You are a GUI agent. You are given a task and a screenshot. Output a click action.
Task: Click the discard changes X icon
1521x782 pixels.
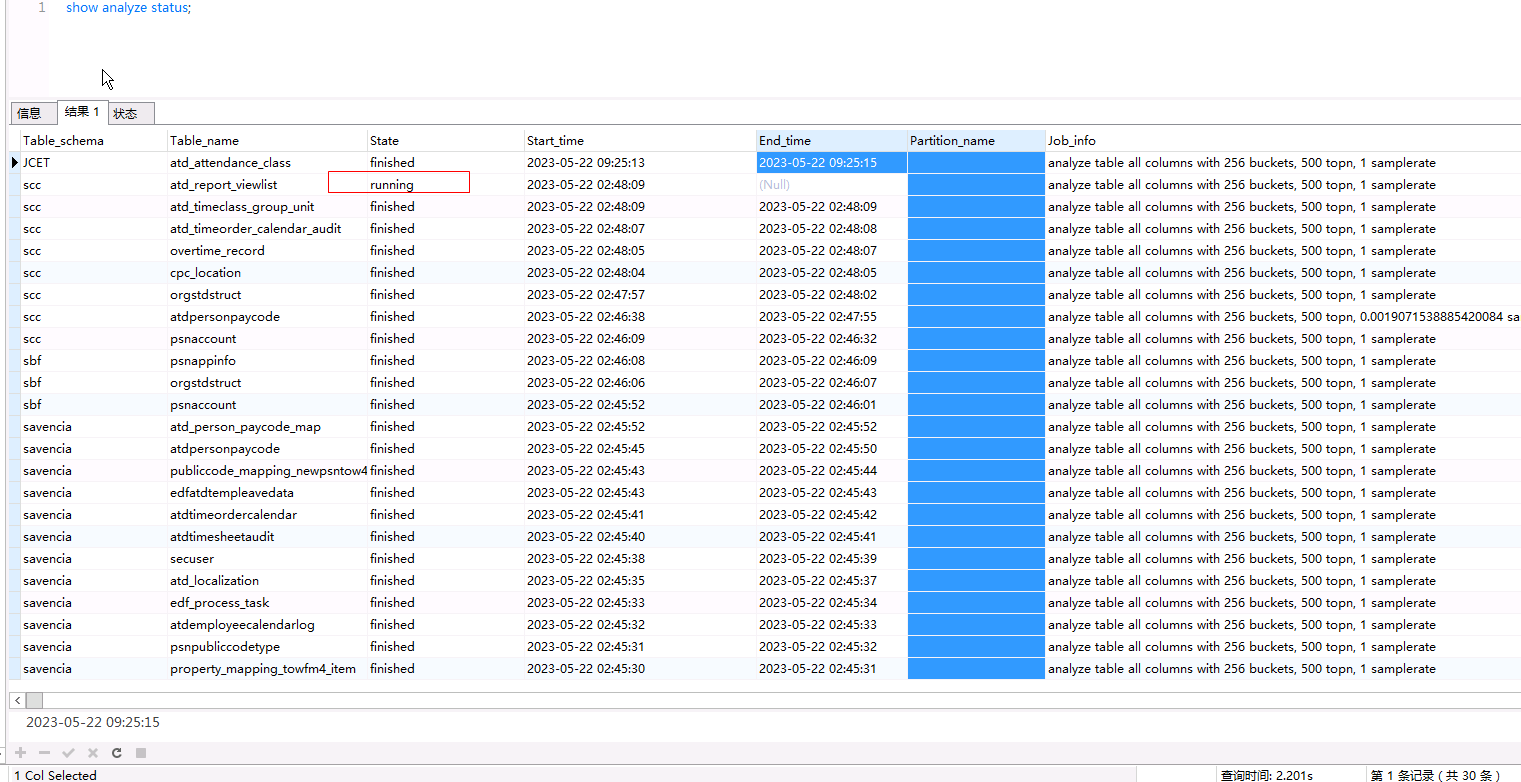pos(93,753)
